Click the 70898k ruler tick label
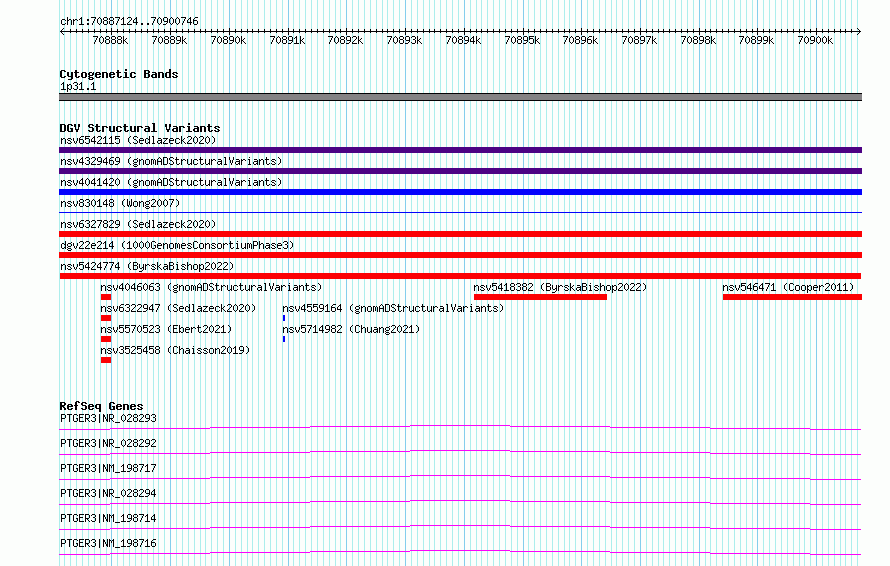Viewport: 890px width, 566px height. (698, 40)
